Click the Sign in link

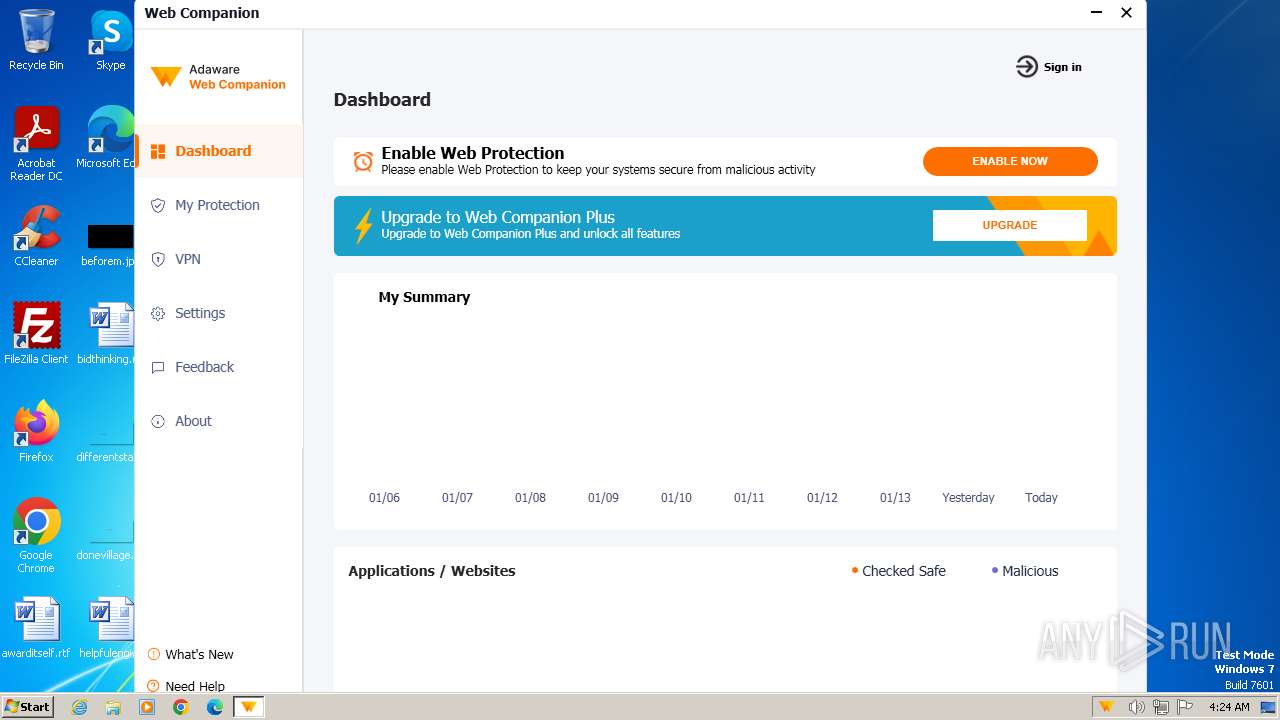[1062, 67]
